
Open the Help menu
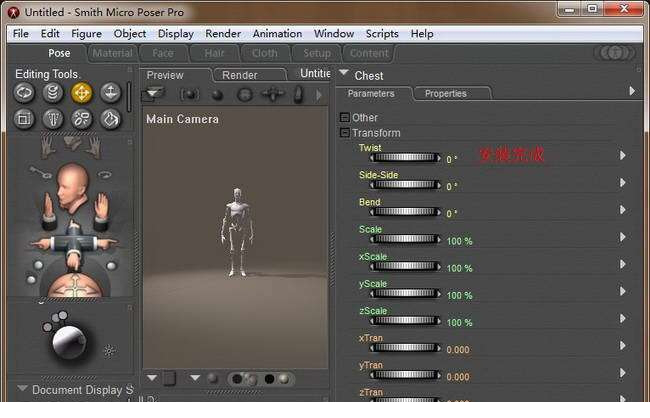tap(422, 34)
